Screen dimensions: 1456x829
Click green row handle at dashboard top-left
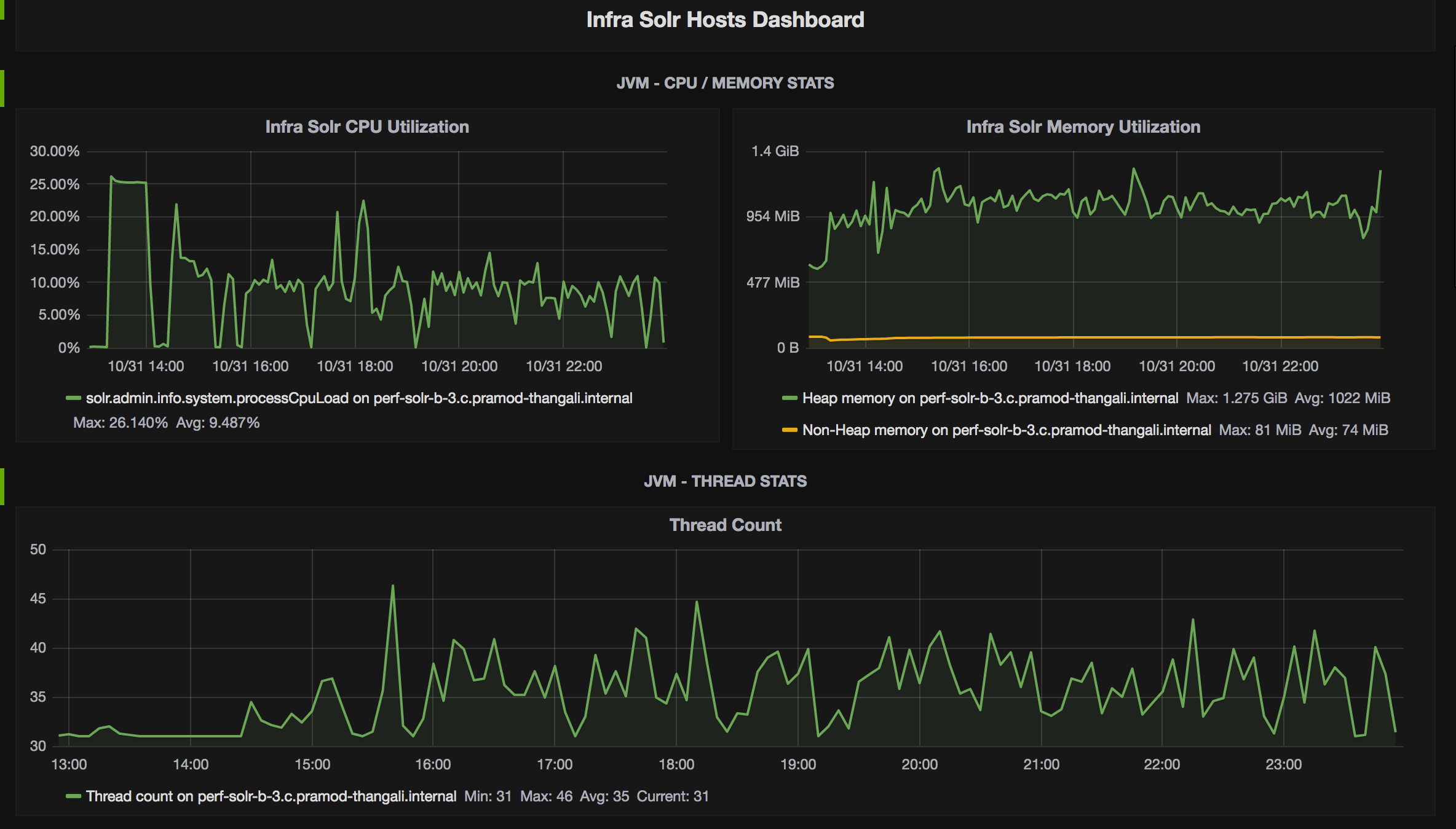tap(2, 10)
